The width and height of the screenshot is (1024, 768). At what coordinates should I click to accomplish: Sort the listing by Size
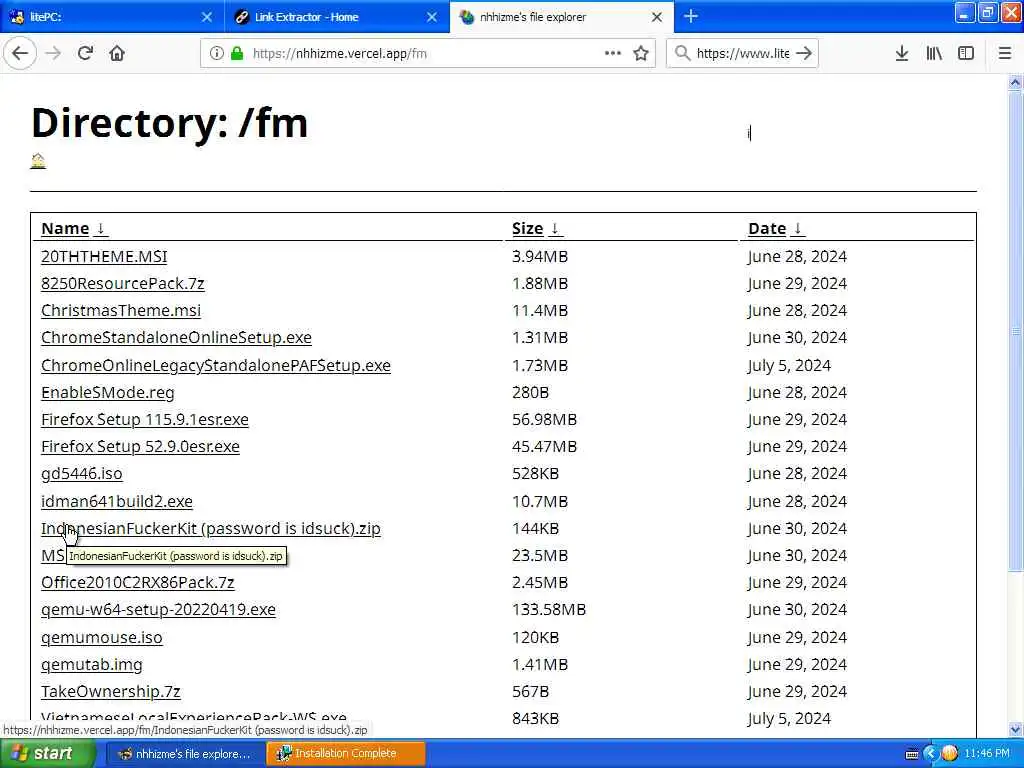(x=536, y=229)
